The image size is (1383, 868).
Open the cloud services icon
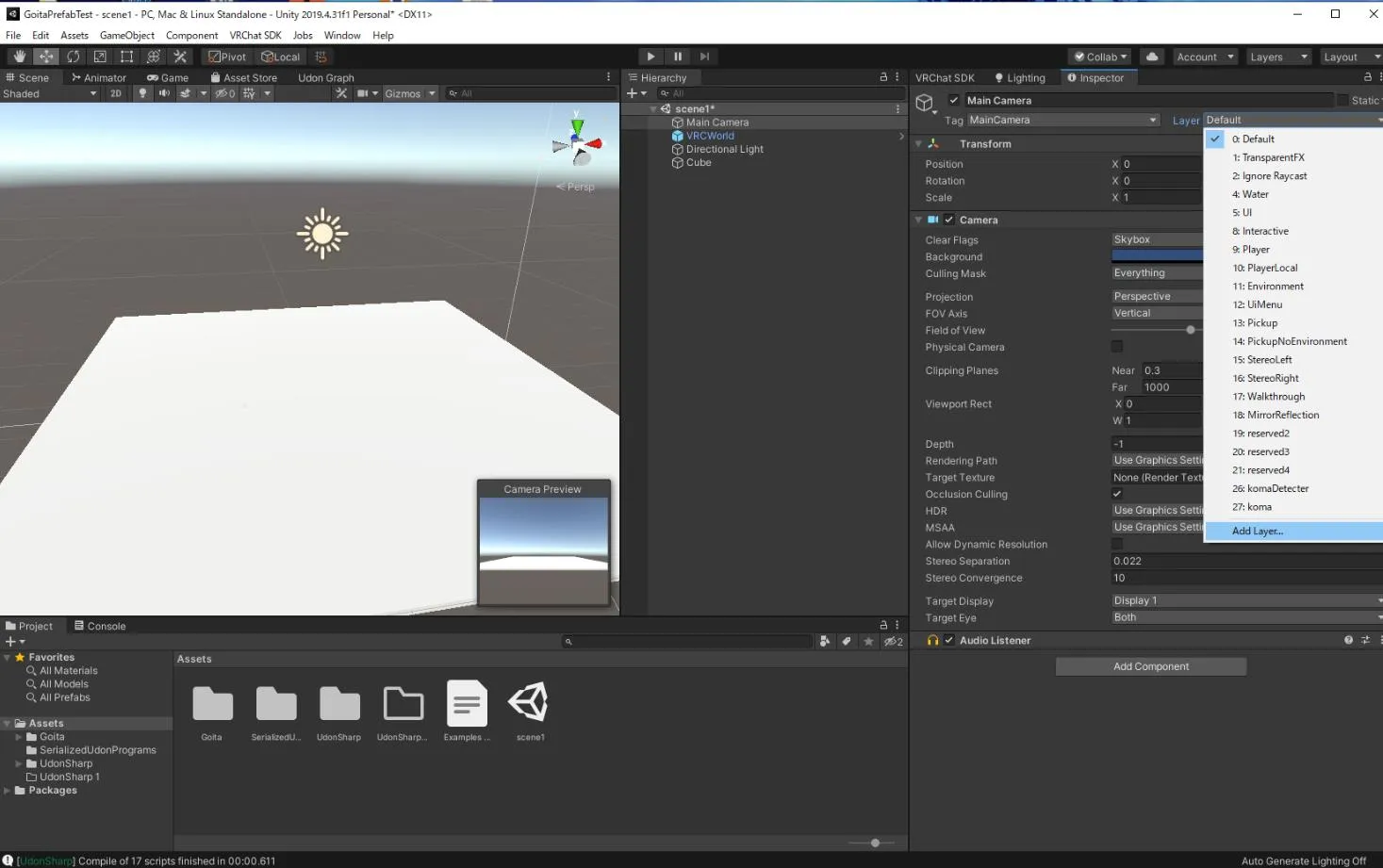(1152, 57)
